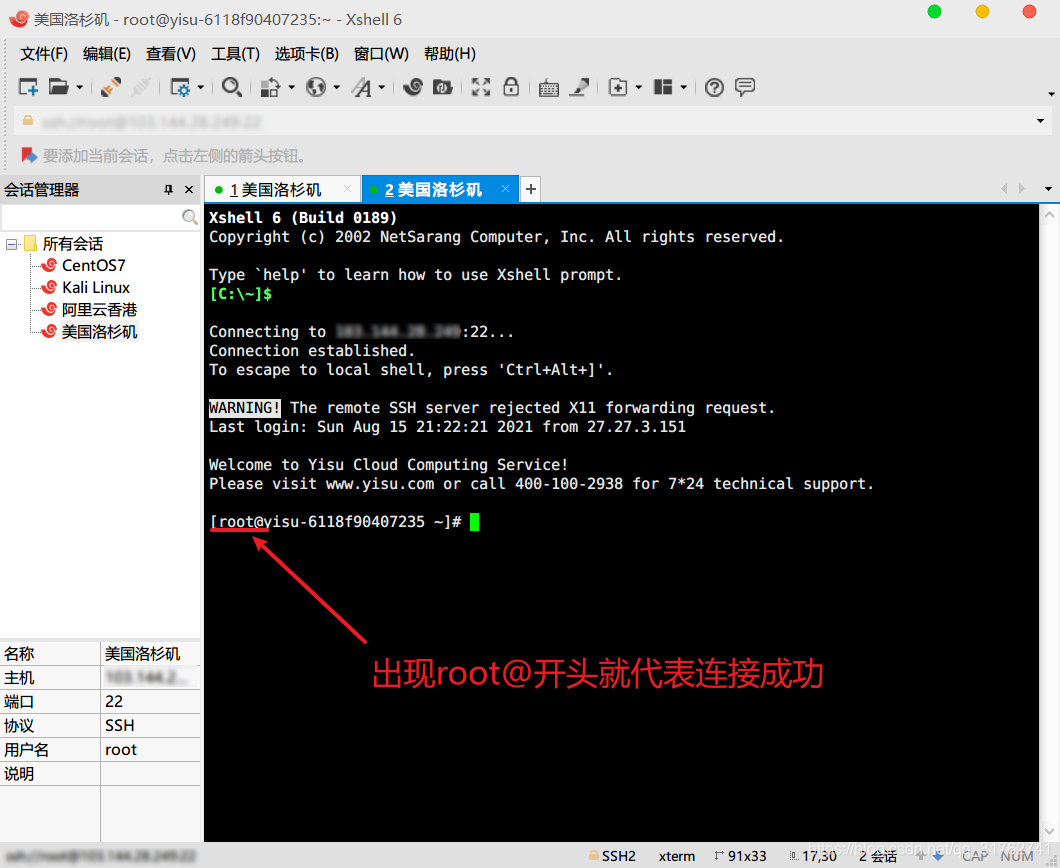Click the Open session folder icon
The width and height of the screenshot is (1060, 868).
point(59,87)
